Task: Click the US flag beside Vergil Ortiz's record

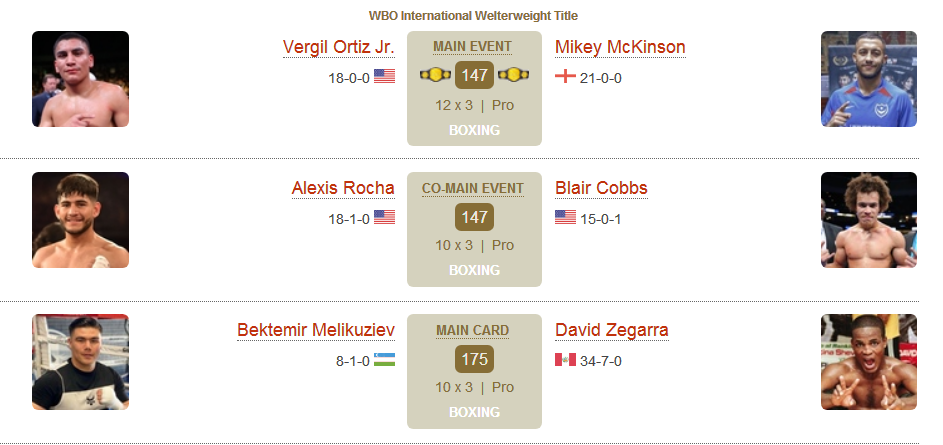Action: click(x=384, y=76)
